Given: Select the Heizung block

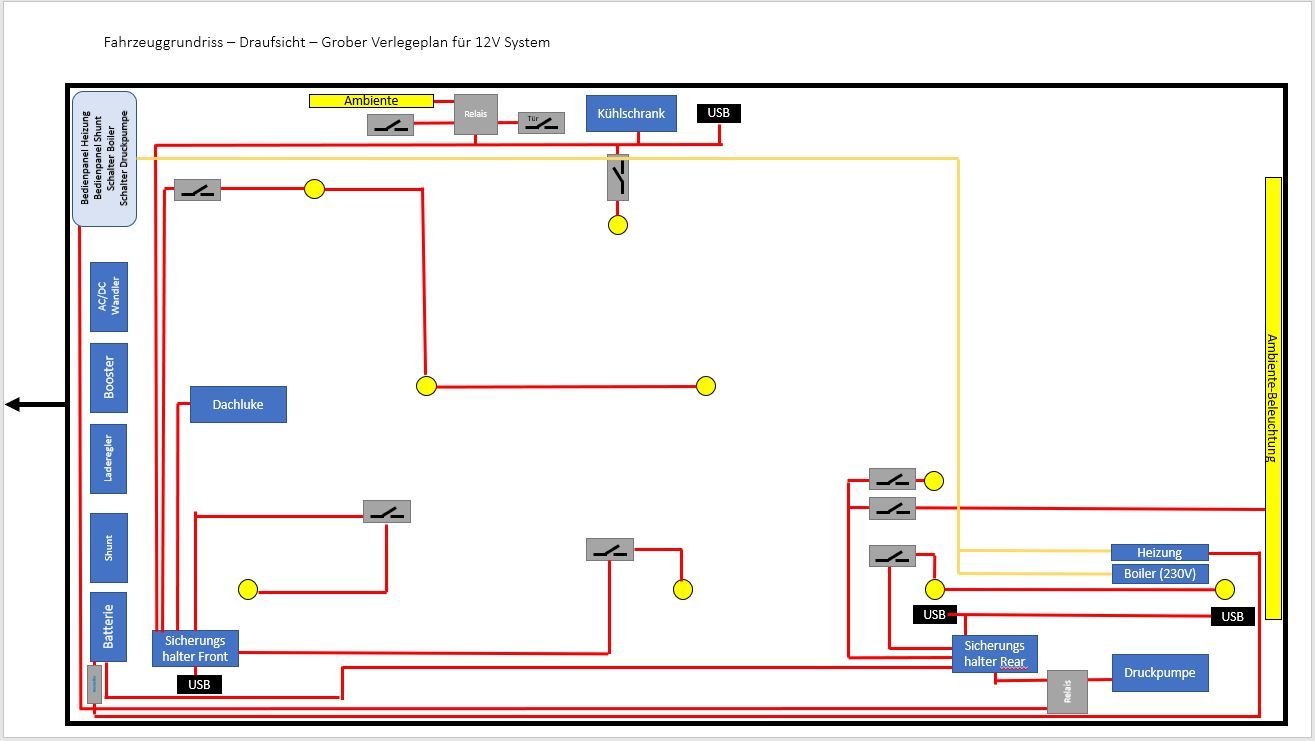Looking at the screenshot, I should point(1160,553).
